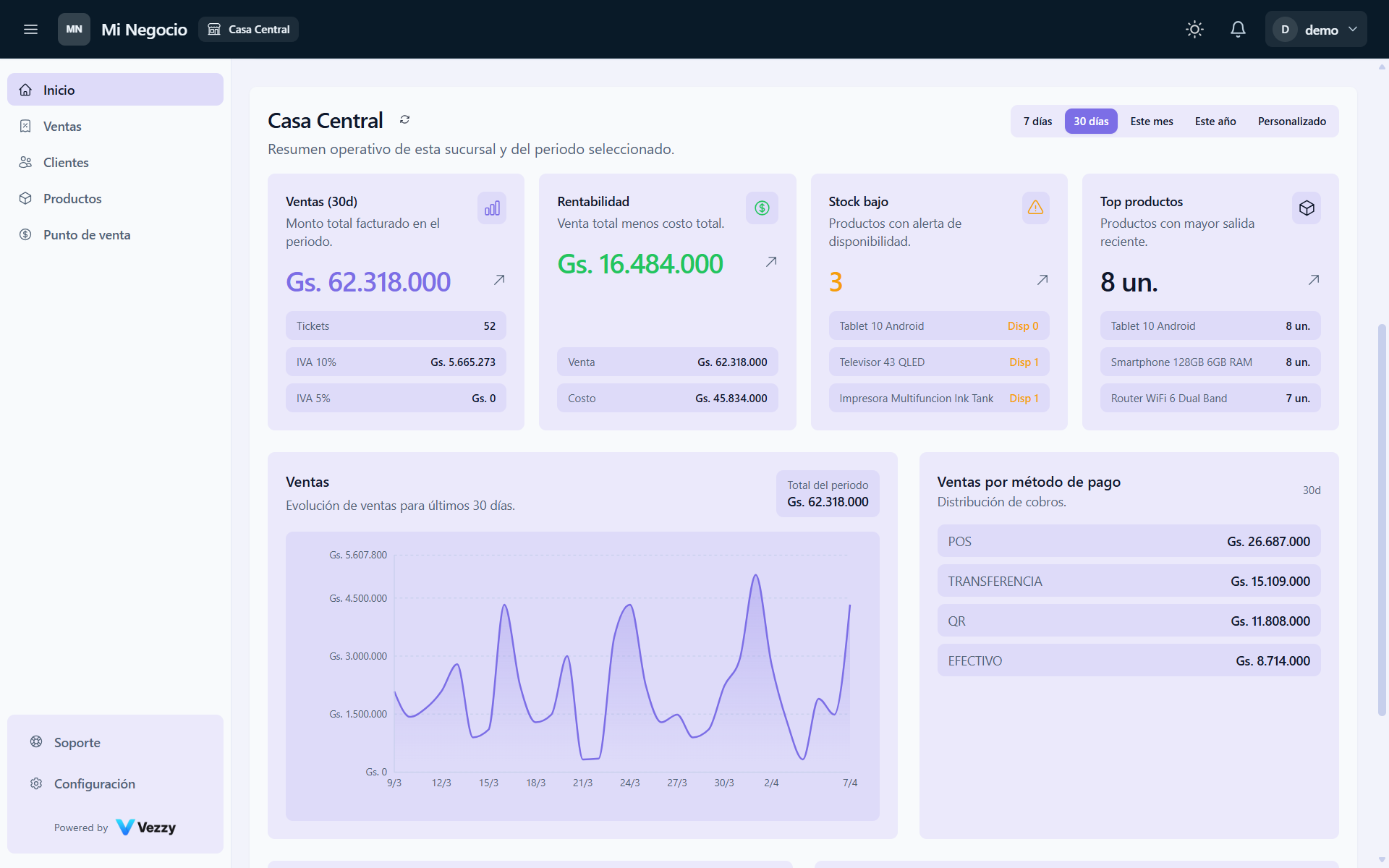Click the Rentabilidad dollar icon
The height and width of the screenshot is (868, 1389).
(762, 208)
